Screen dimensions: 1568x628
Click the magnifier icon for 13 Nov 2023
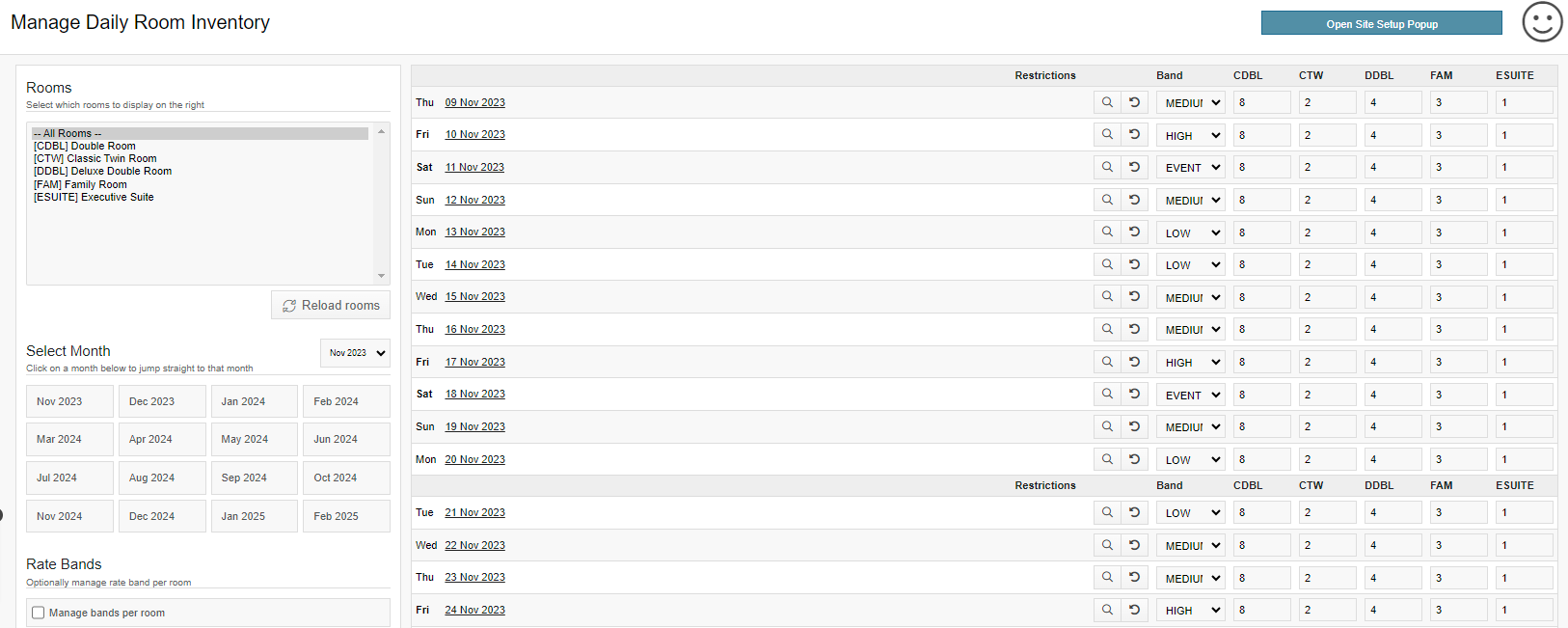coord(1107,232)
